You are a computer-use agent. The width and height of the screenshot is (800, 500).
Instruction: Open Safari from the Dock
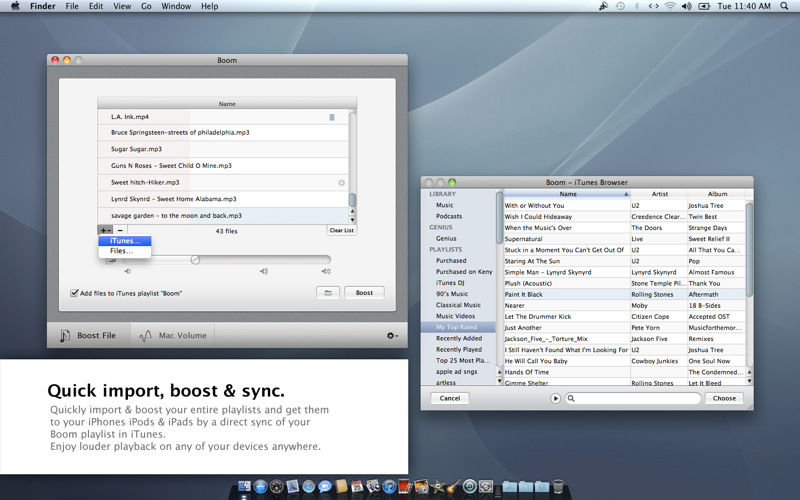coord(309,486)
